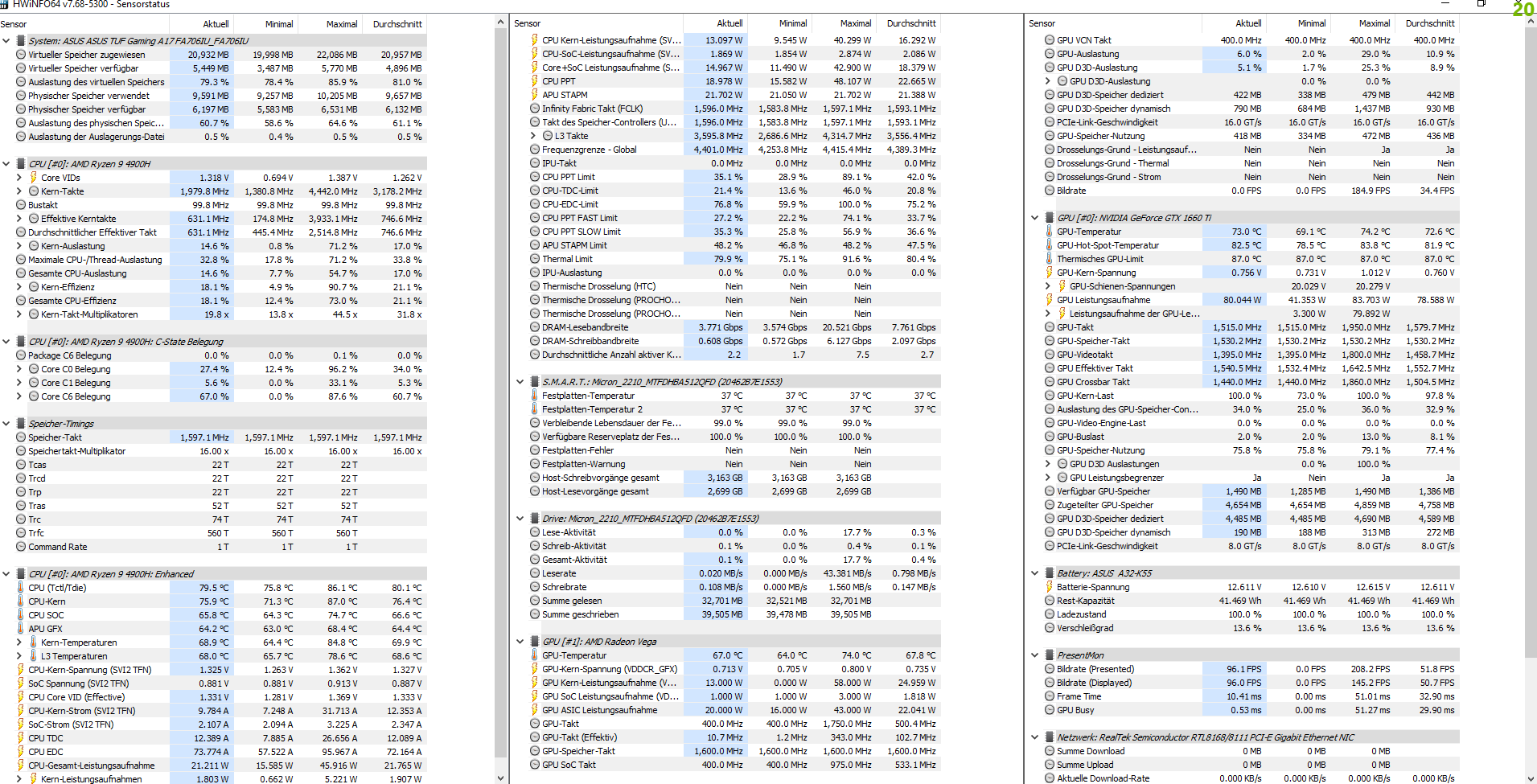This screenshot has width=1537, height=784.
Task: Click the GPU ASIC Leistungsaufnahme power icon
Action: [535, 710]
